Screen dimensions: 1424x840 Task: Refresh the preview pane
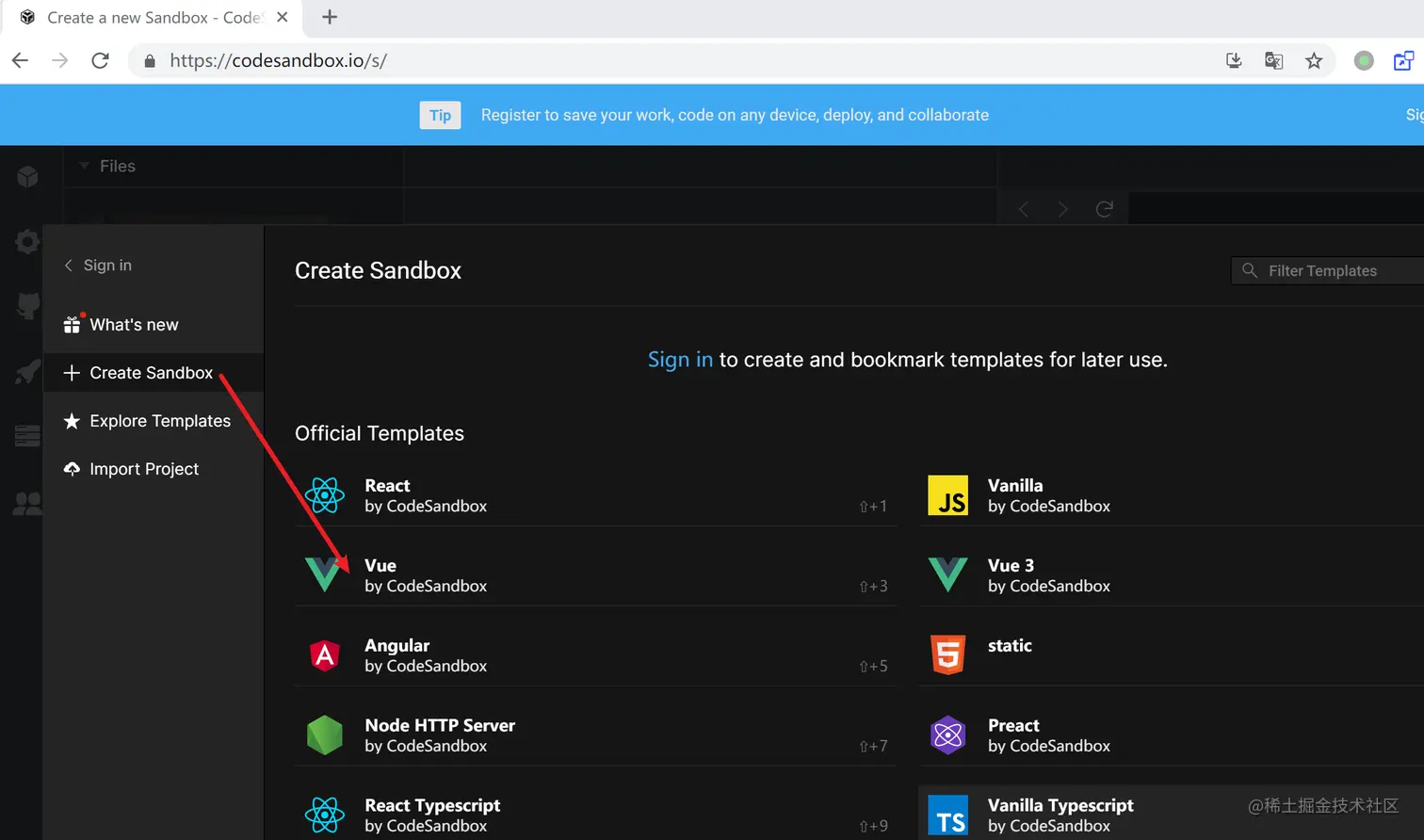[x=1105, y=209]
